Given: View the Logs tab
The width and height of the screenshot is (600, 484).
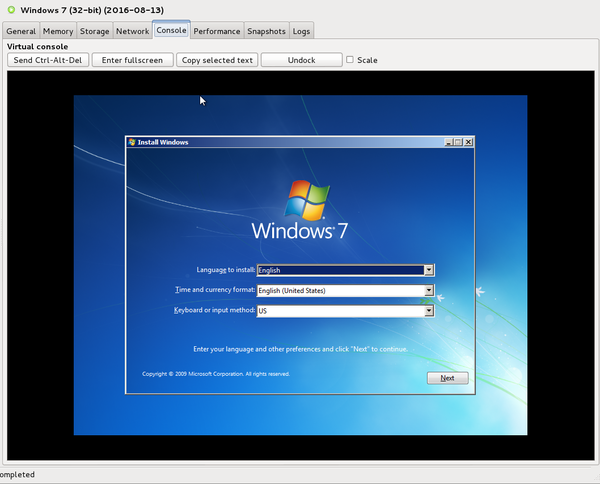Looking at the screenshot, I should (301, 31).
